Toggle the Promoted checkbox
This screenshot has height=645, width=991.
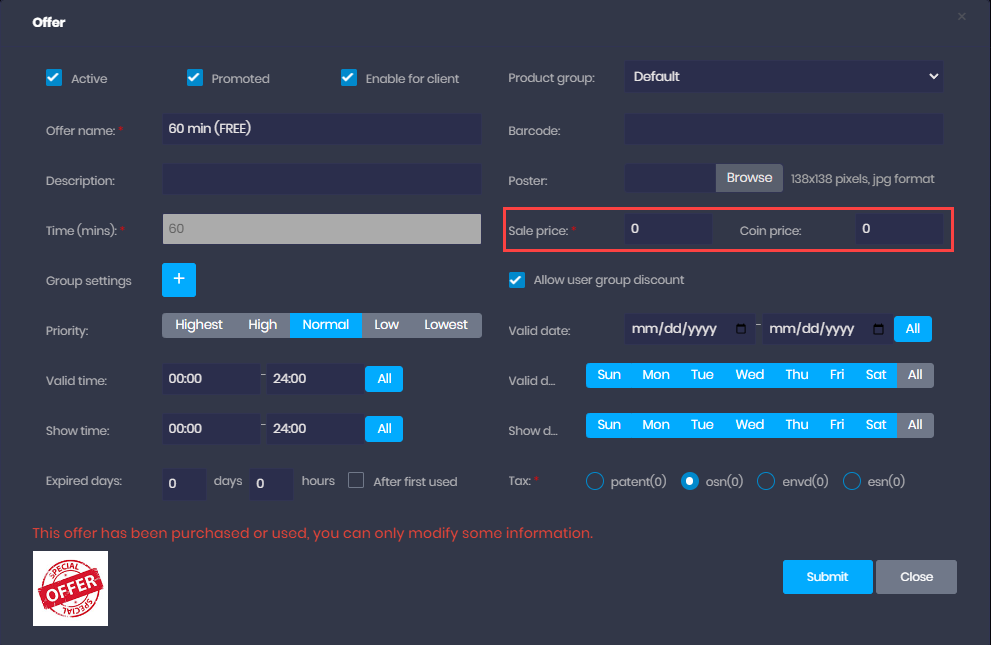click(x=195, y=78)
